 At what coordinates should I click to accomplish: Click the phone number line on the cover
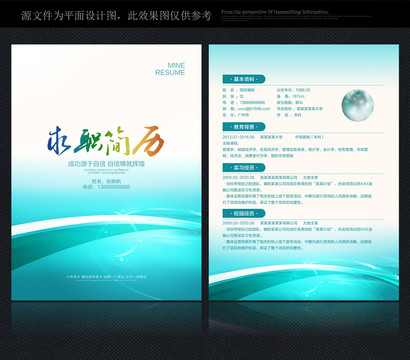click(x=106, y=187)
